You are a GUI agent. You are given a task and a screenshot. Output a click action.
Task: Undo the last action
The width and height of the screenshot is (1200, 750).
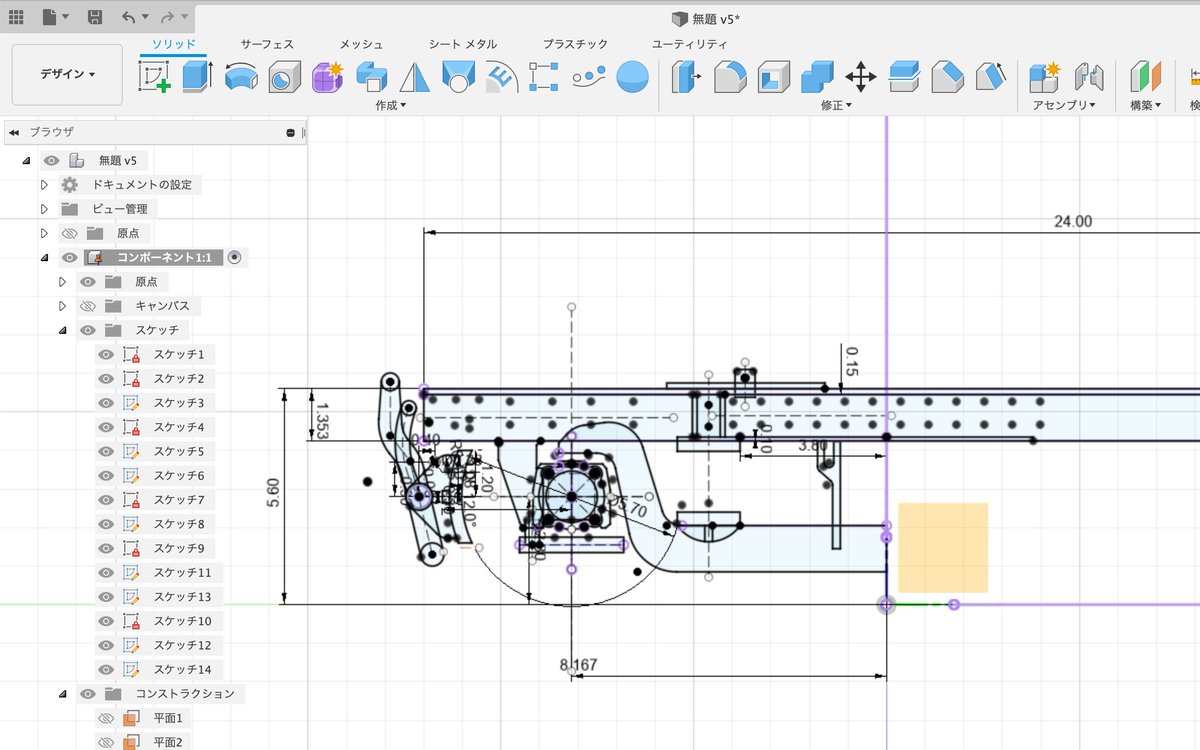click(128, 17)
